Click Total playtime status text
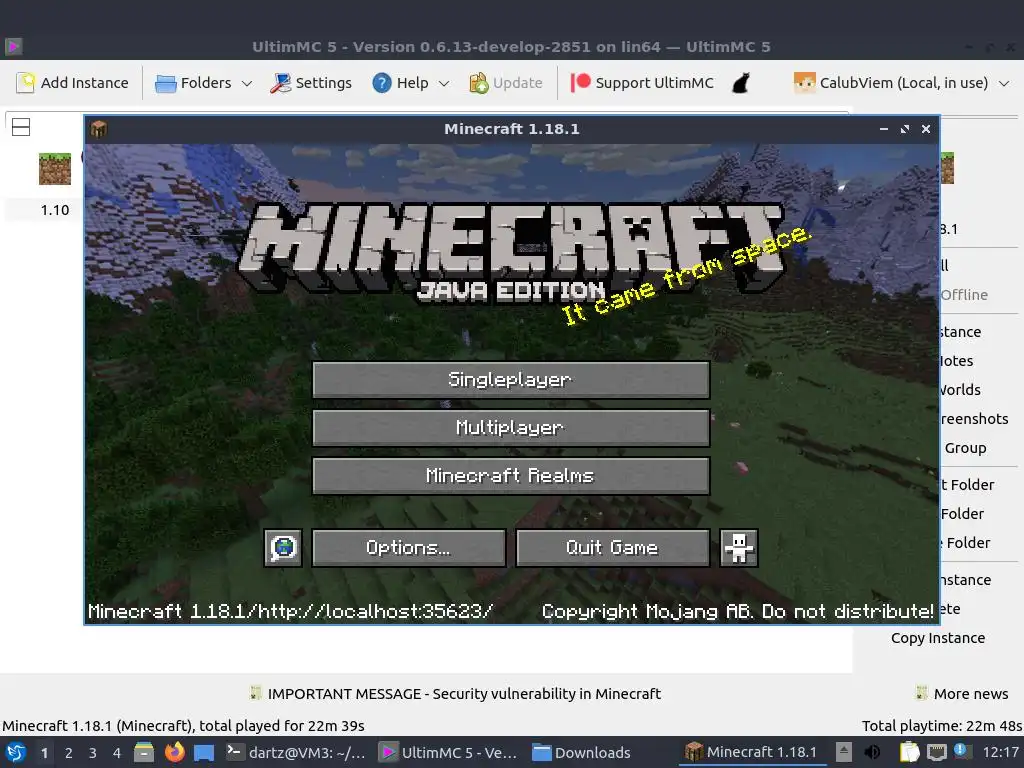Viewport: 1024px width, 768px height. point(942,726)
